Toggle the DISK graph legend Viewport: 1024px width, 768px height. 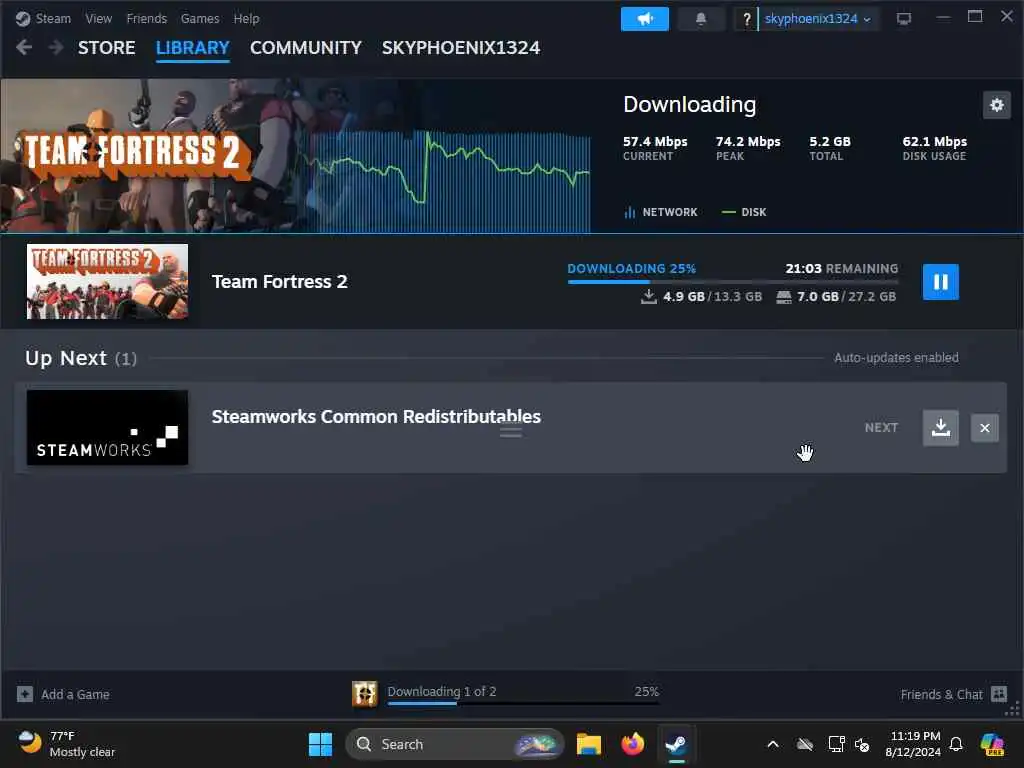tap(744, 212)
